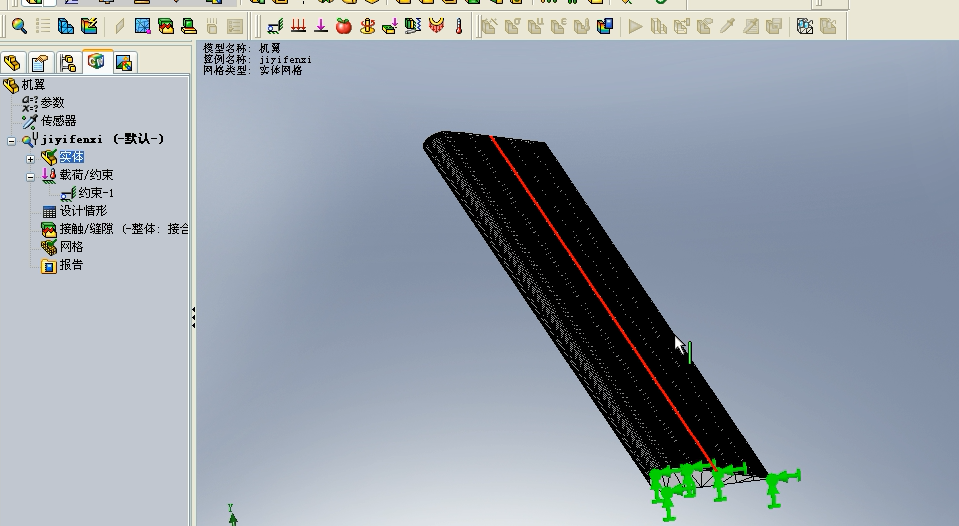Image resolution: width=959 pixels, height=526 pixels.
Task: Collapse the 载荷/约束 node
Action: click(31, 177)
